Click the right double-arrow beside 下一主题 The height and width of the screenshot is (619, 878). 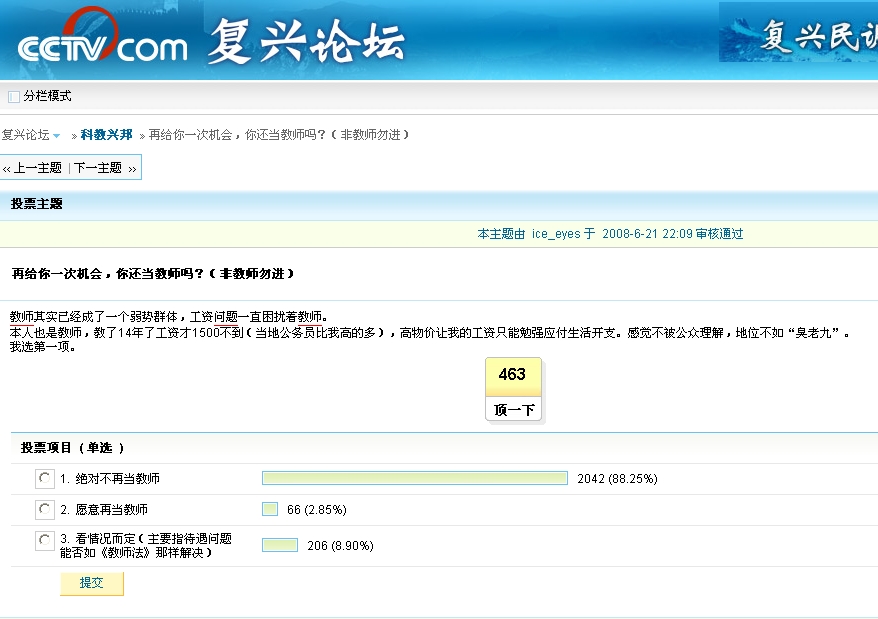[x=132, y=169]
